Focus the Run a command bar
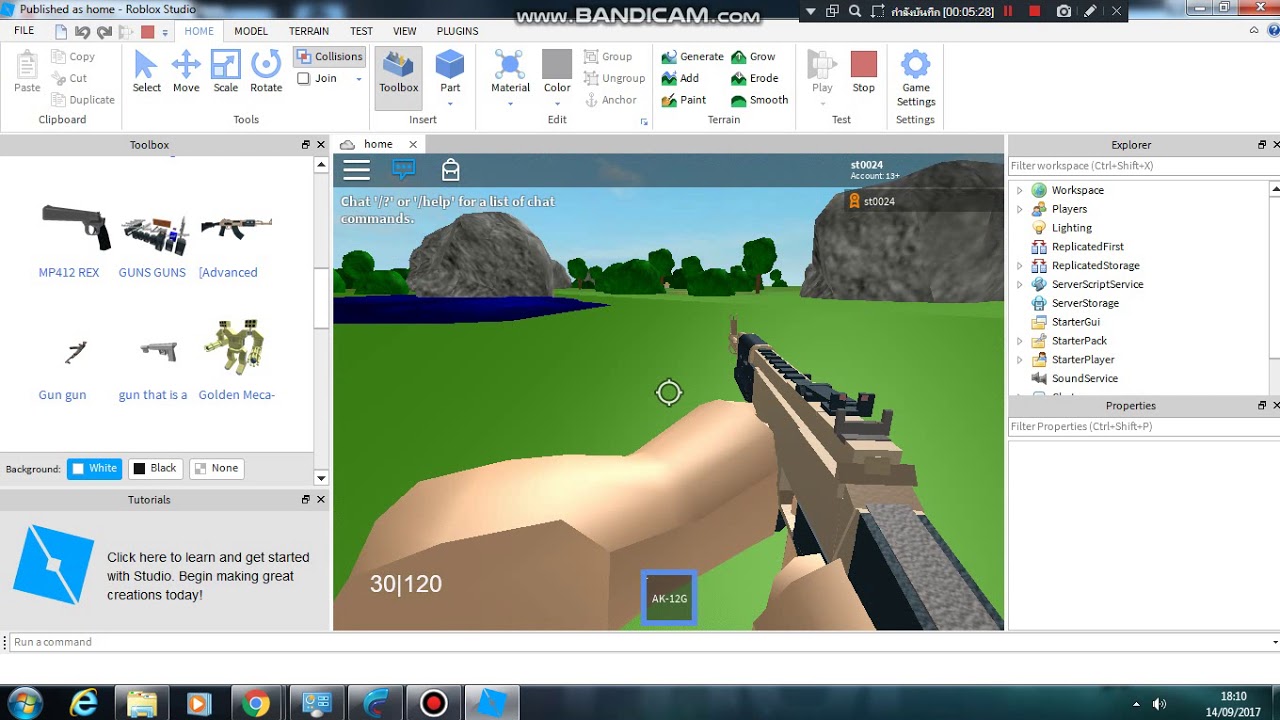The width and height of the screenshot is (1280, 720). click(x=640, y=642)
